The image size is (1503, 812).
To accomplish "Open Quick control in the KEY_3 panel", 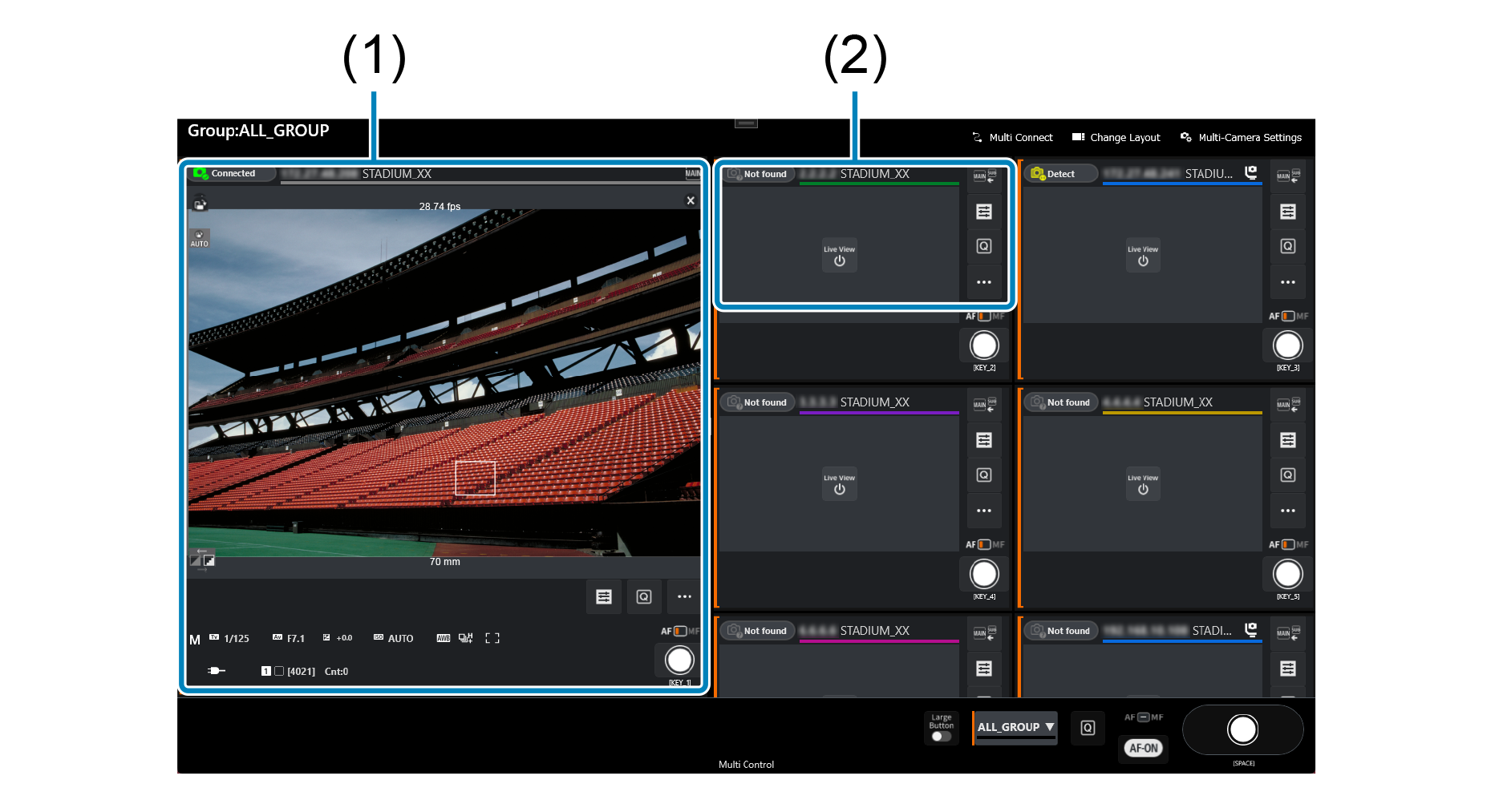I will 1287,247.
